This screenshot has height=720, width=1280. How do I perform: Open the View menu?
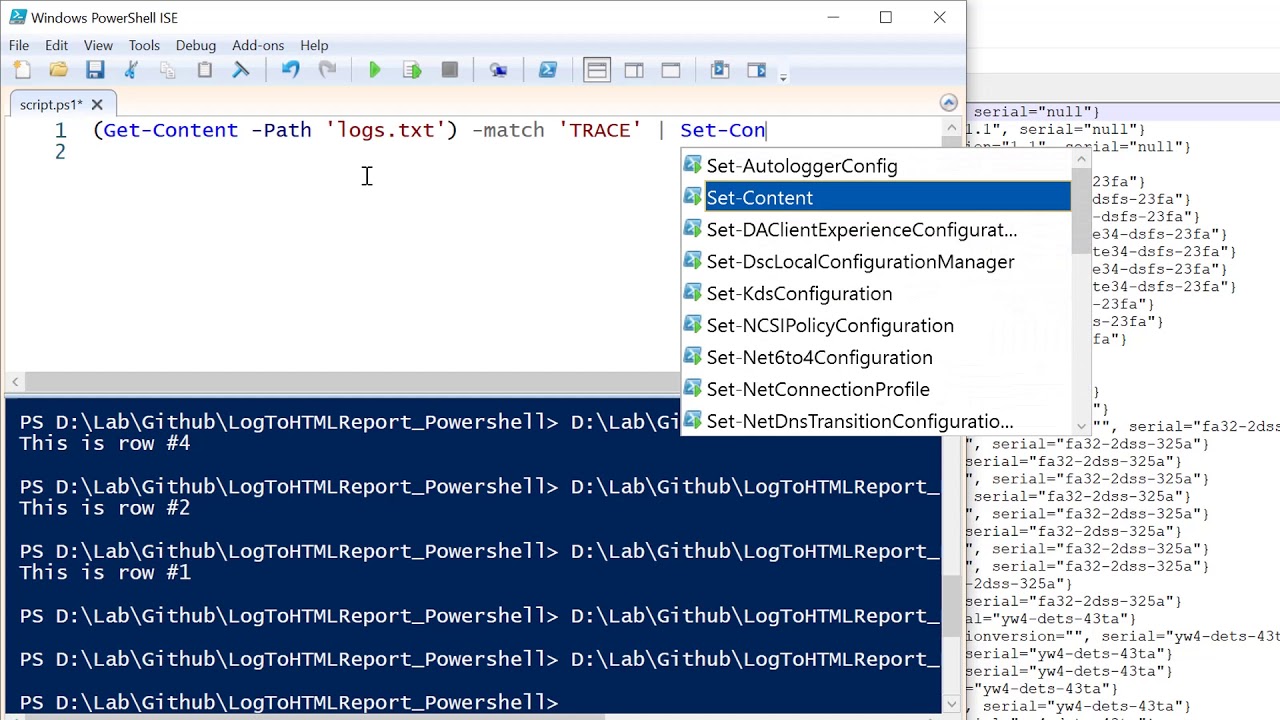pos(98,45)
